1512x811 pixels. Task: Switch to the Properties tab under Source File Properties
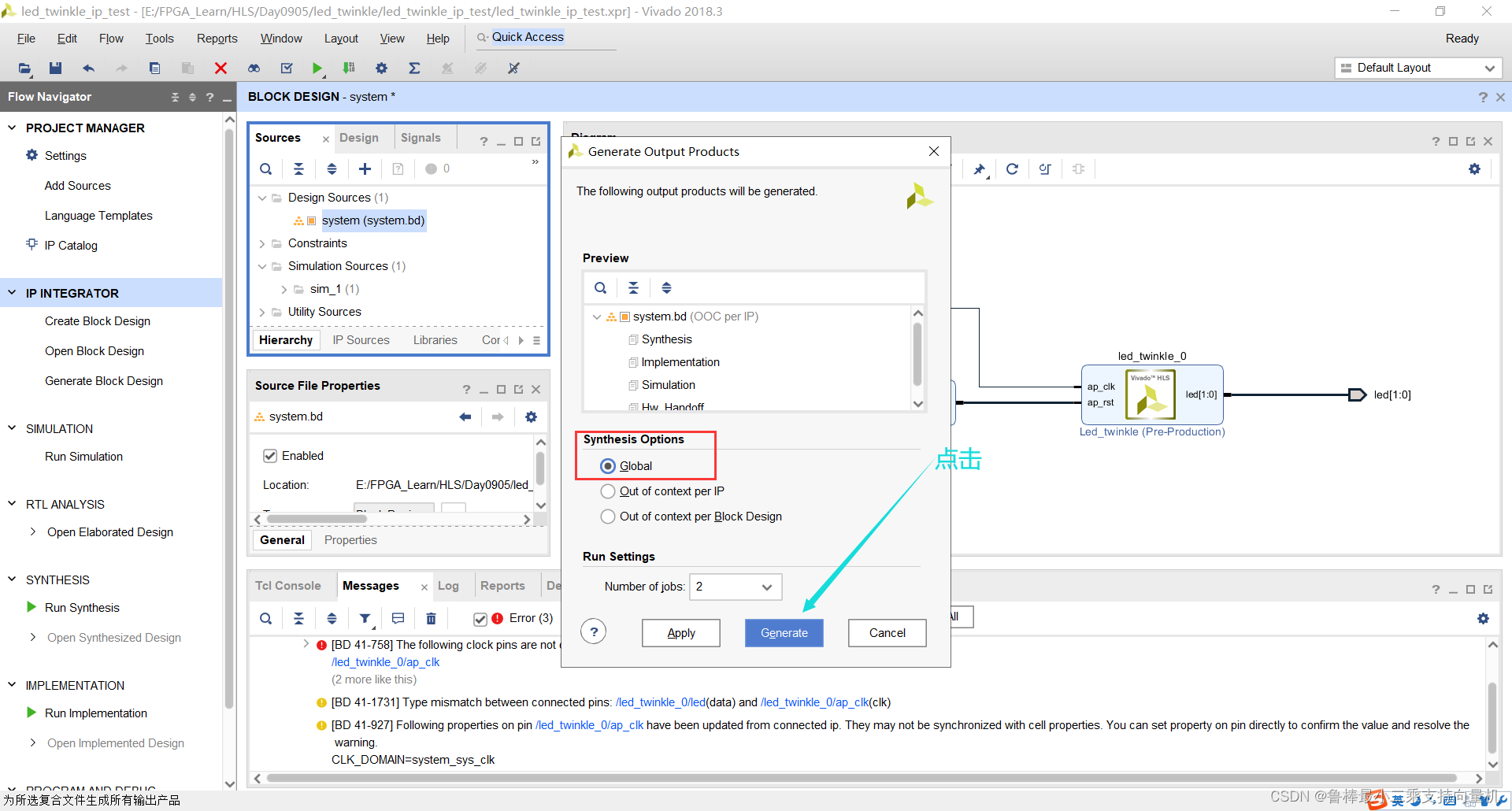point(350,540)
